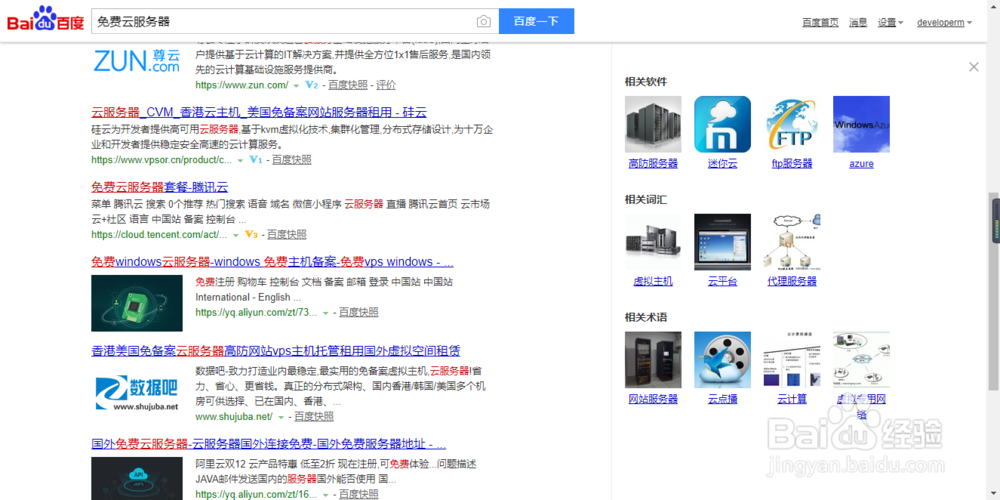This screenshot has height=500, width=1000.
Task: Open the 云点播 film reel icon
Action: tap(723, 360)
